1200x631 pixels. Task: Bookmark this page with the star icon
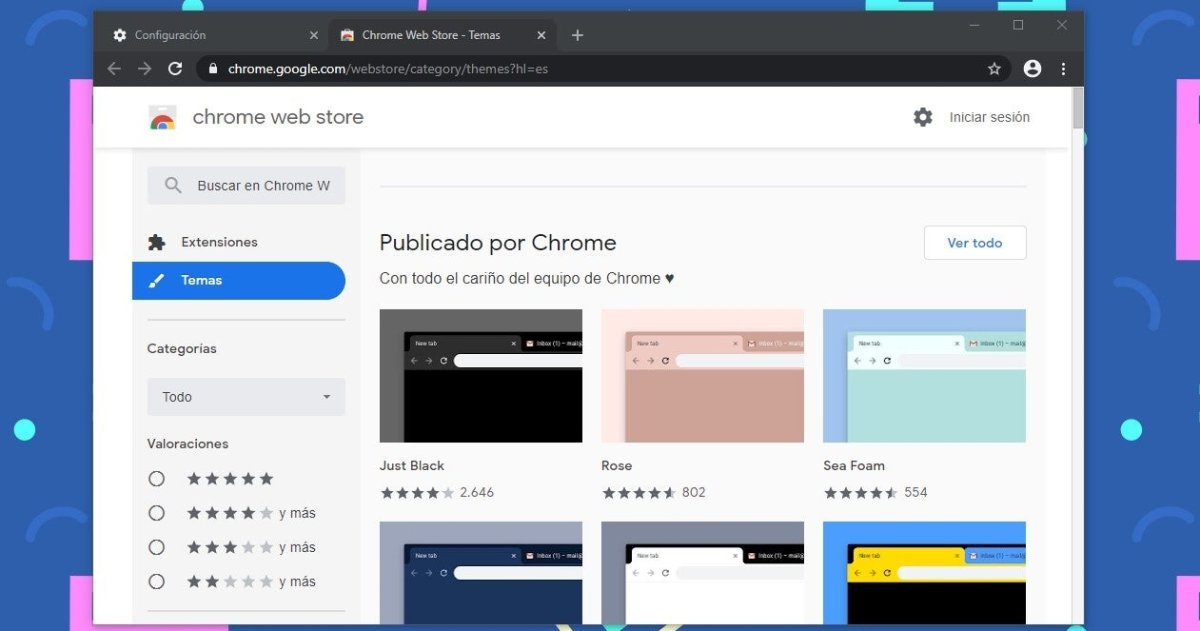[x=994, y=69]
